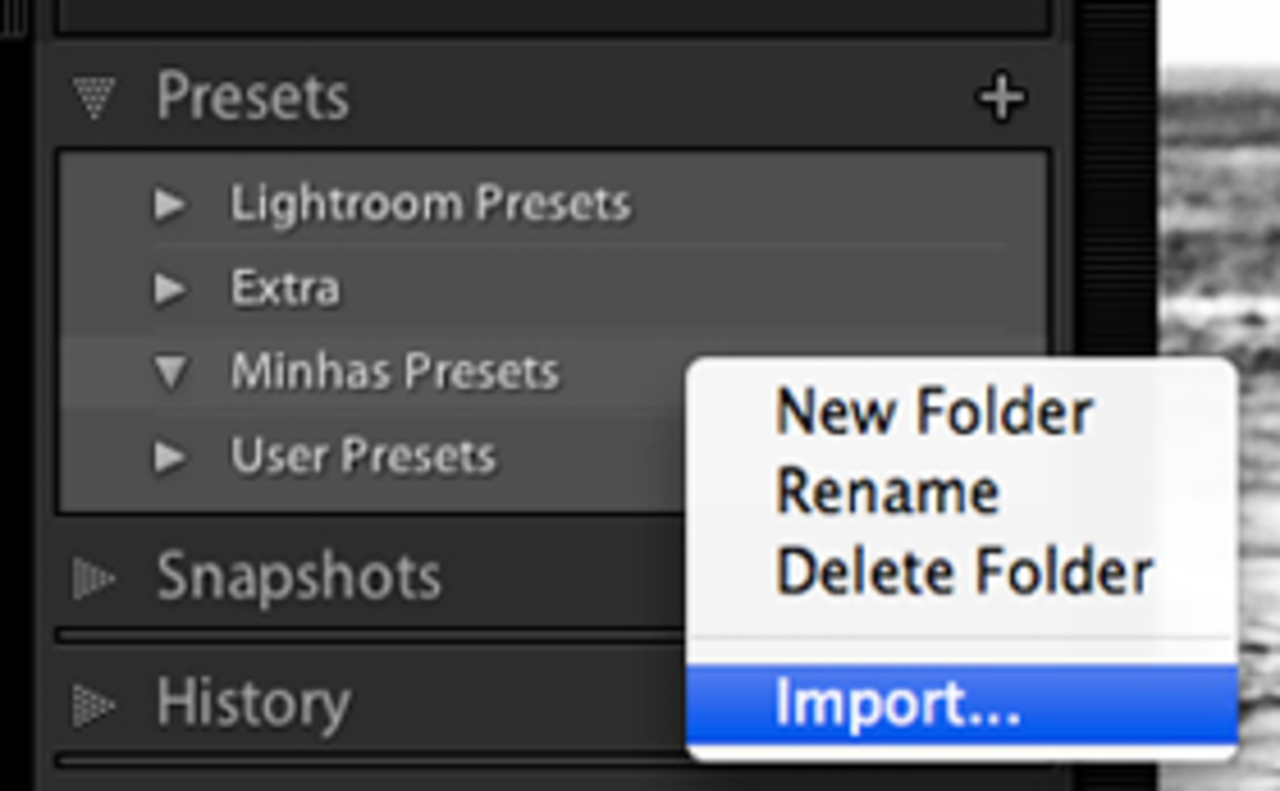Click the plus icon to create new preset
The width and height of the screenshot is (1280, 791).
1000,98
